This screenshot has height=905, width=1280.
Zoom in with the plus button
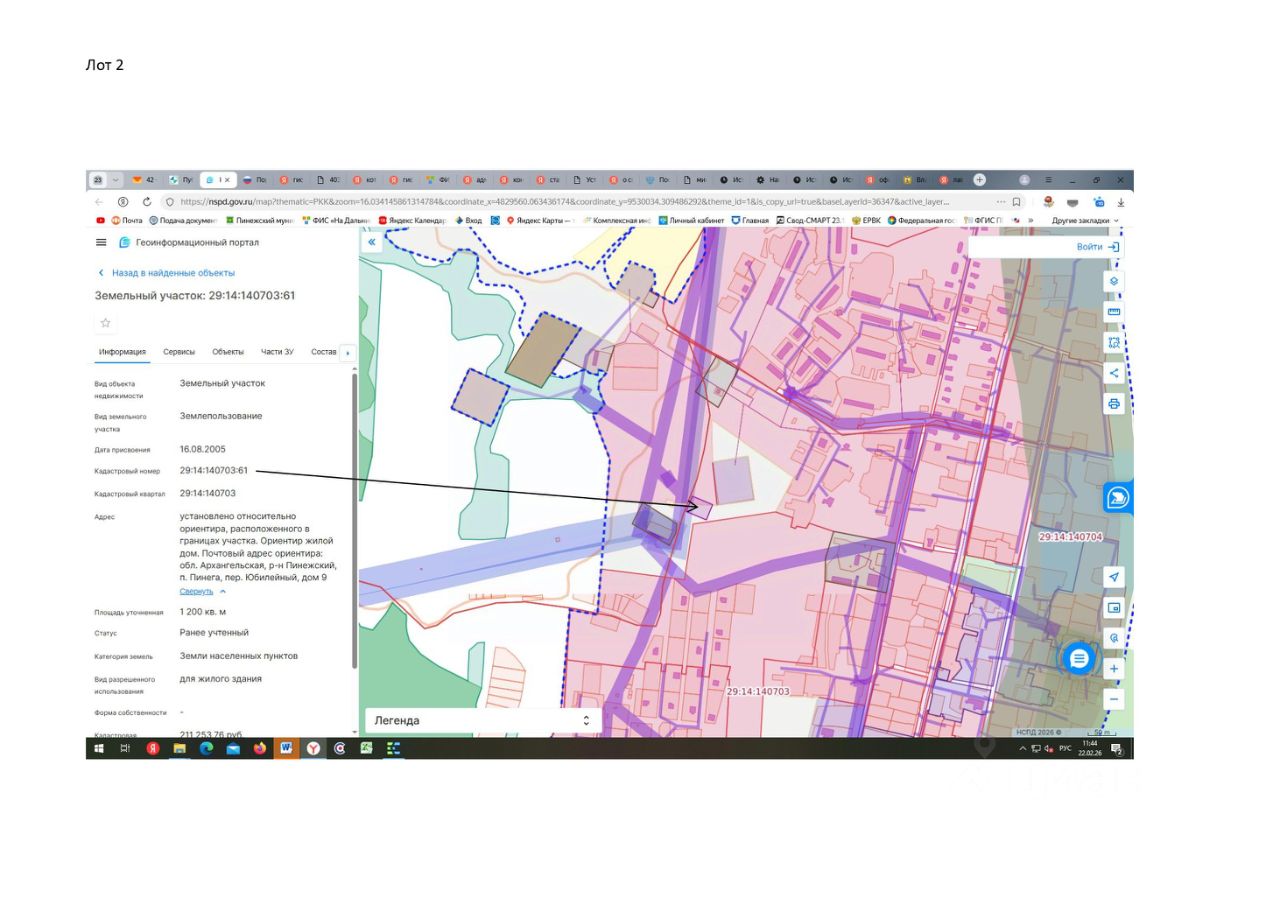click(1114, 669)
